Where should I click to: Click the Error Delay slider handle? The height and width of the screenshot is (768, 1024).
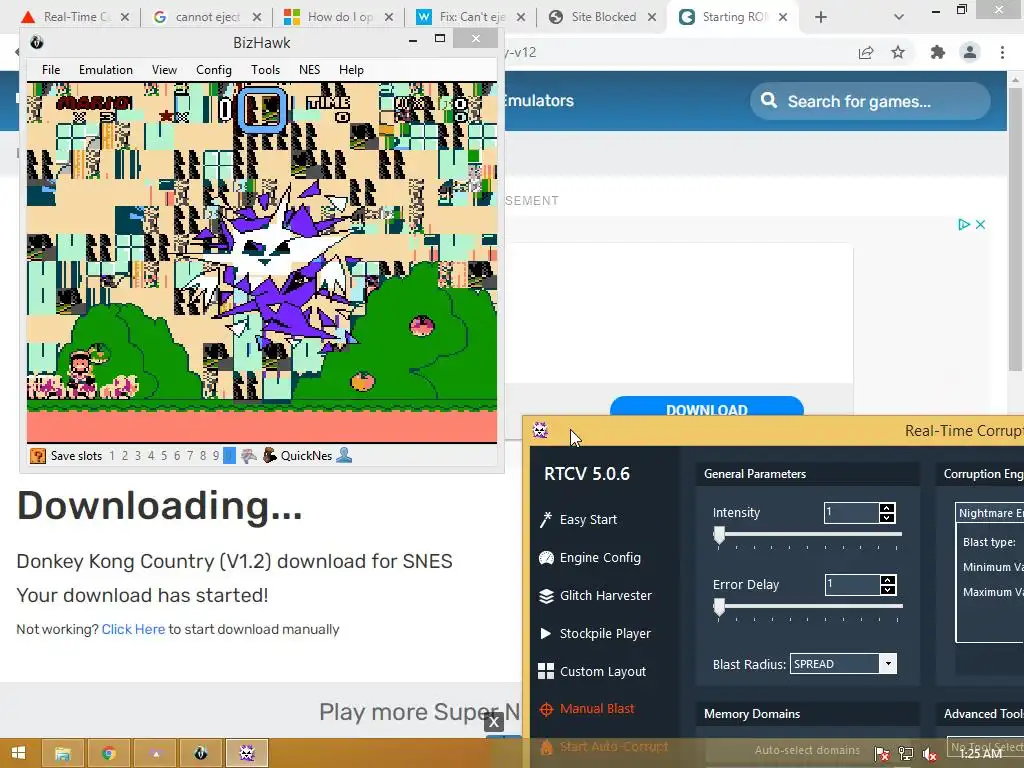coord(719,607)
